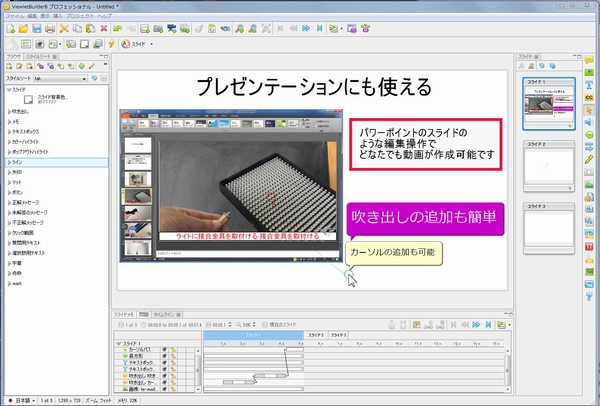
Task: Toggle visibility of カーソルパス timeline row
Action: tap(165, 350)
